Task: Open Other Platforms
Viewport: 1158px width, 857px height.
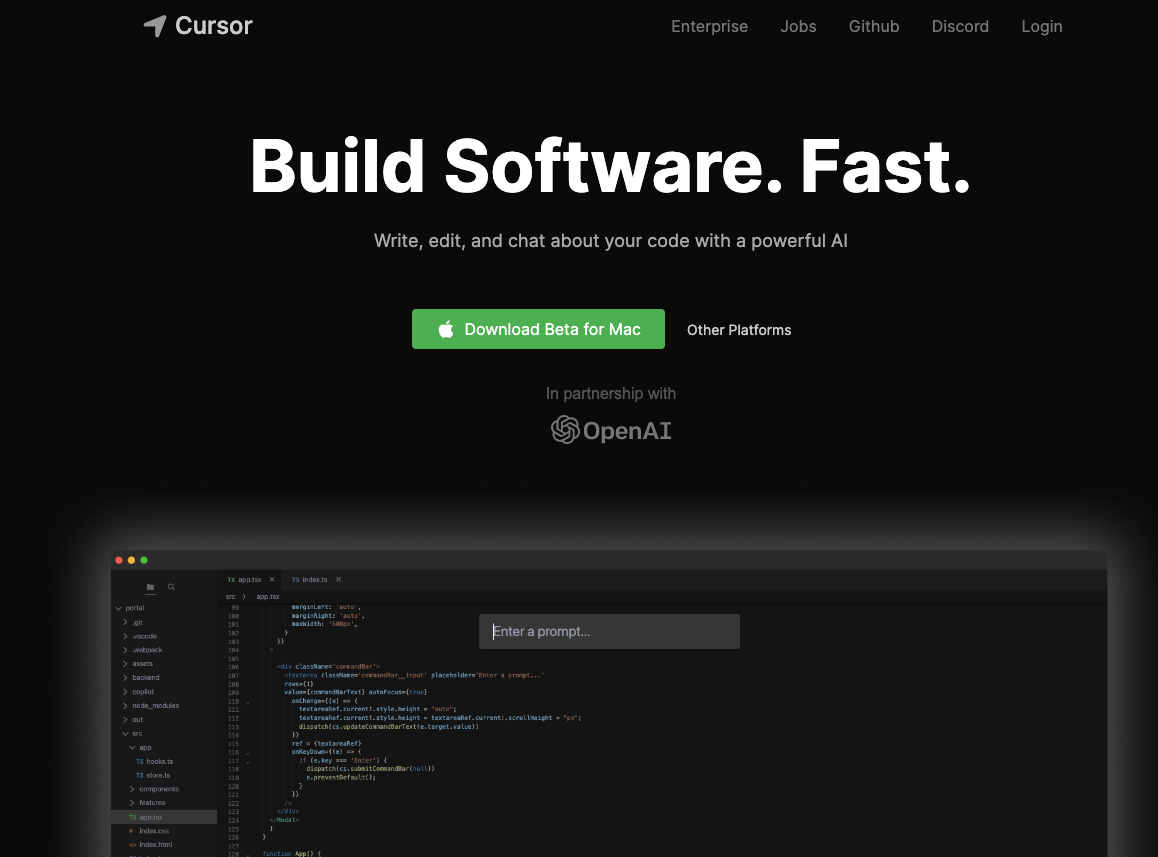Action: click(739, 330)
